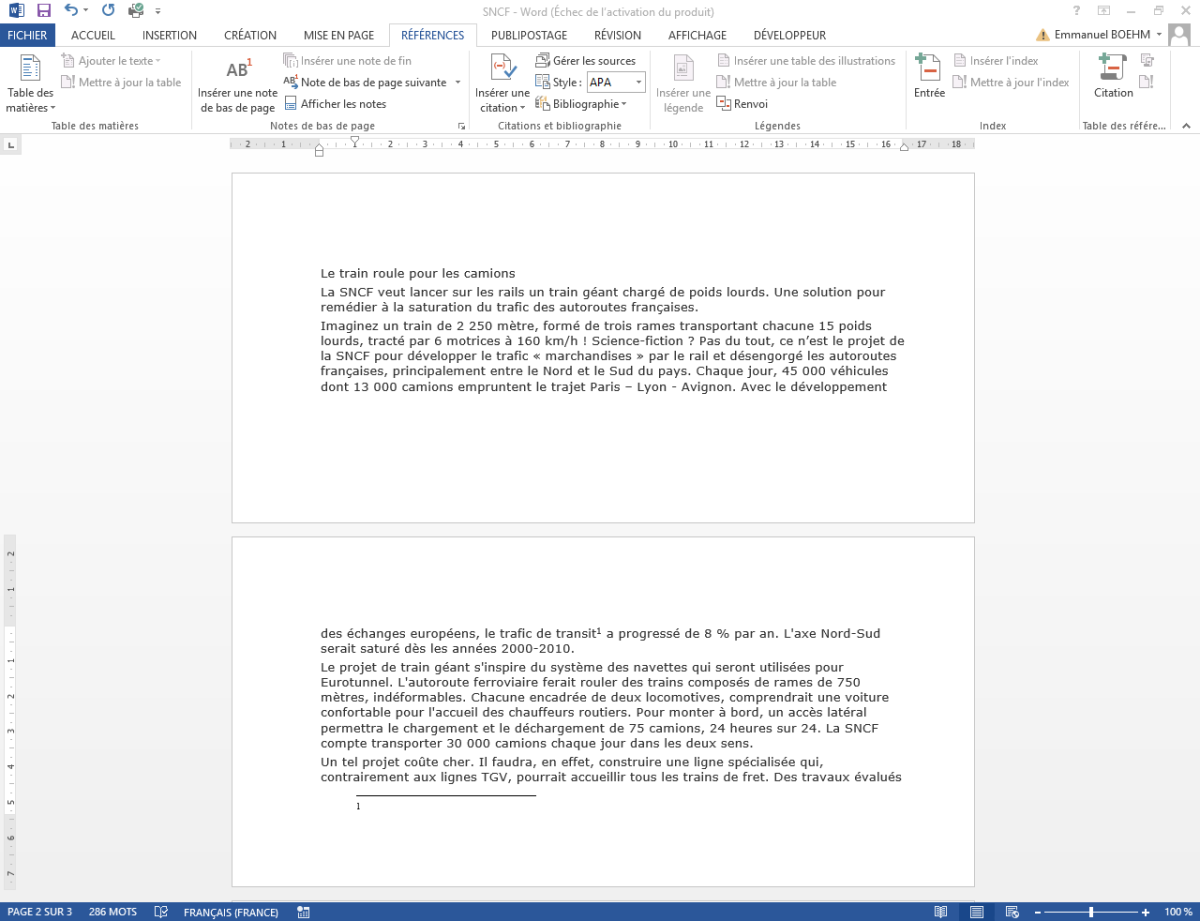Switch to the MISE EN PAGE tab
The height and width of the screenshot is (921, 1200).
(339, 35)
